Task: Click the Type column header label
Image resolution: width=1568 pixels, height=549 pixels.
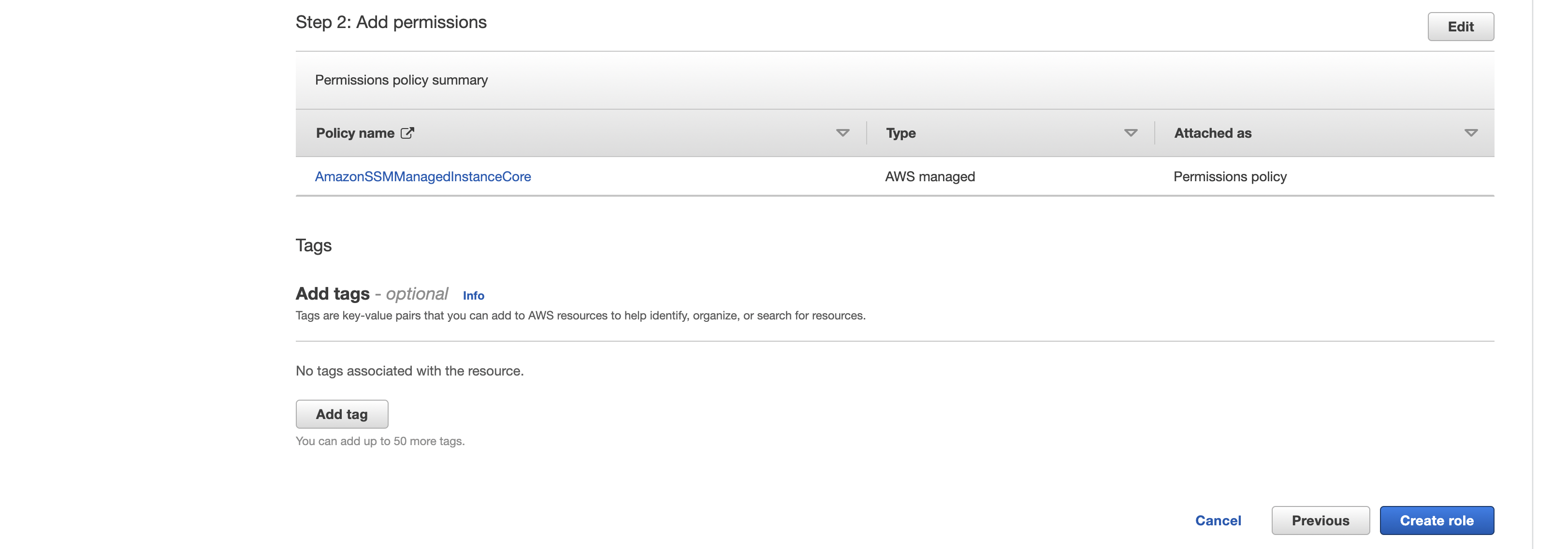Action: 900,133
